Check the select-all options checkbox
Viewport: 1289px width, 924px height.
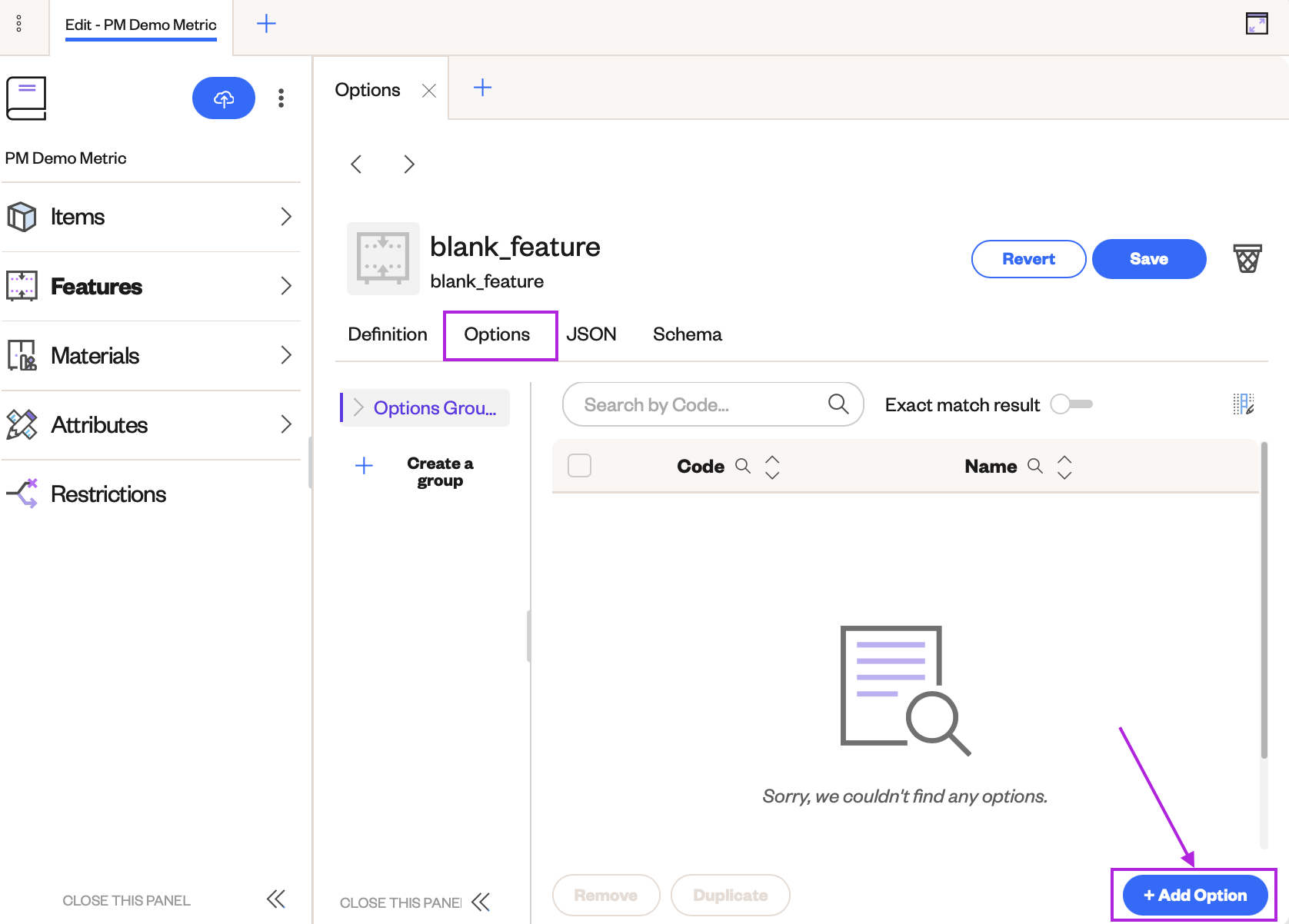coord(579,466)
